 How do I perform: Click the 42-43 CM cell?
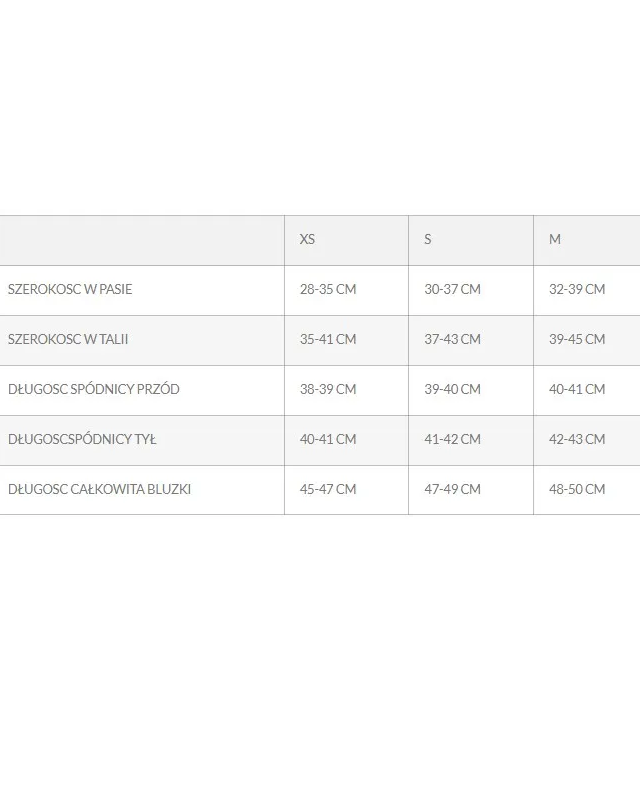(x=577, y=439)
